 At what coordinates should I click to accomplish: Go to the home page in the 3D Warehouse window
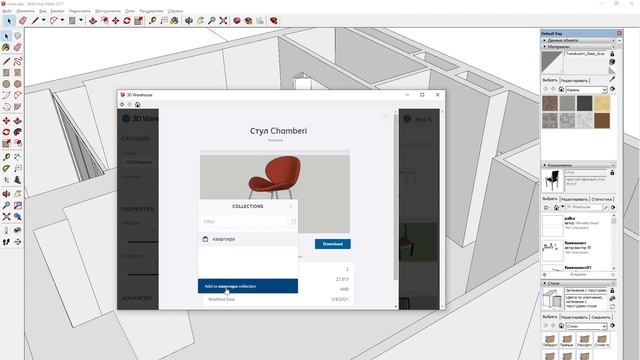pos(138,104)
